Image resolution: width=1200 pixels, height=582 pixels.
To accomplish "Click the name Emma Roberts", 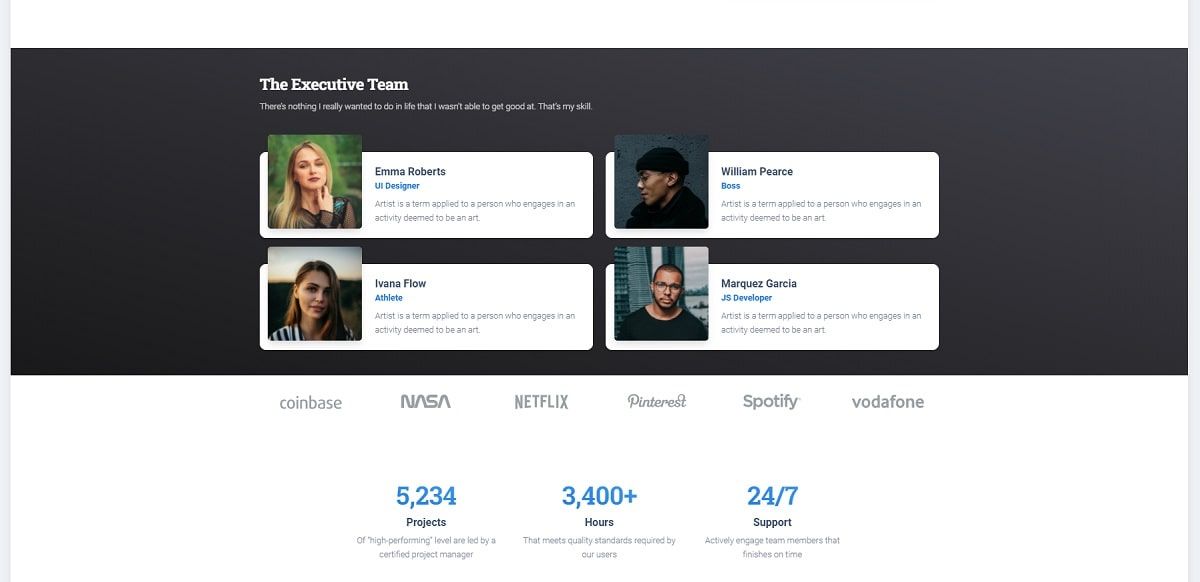I will [x=409, y=171].
